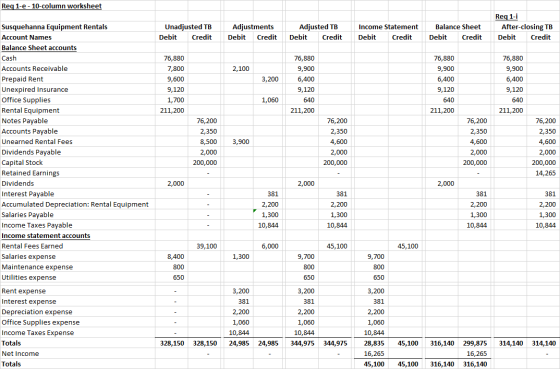Click the 'Salaries Payable' account name
560x369 pixels.
(x=28, y=215)
